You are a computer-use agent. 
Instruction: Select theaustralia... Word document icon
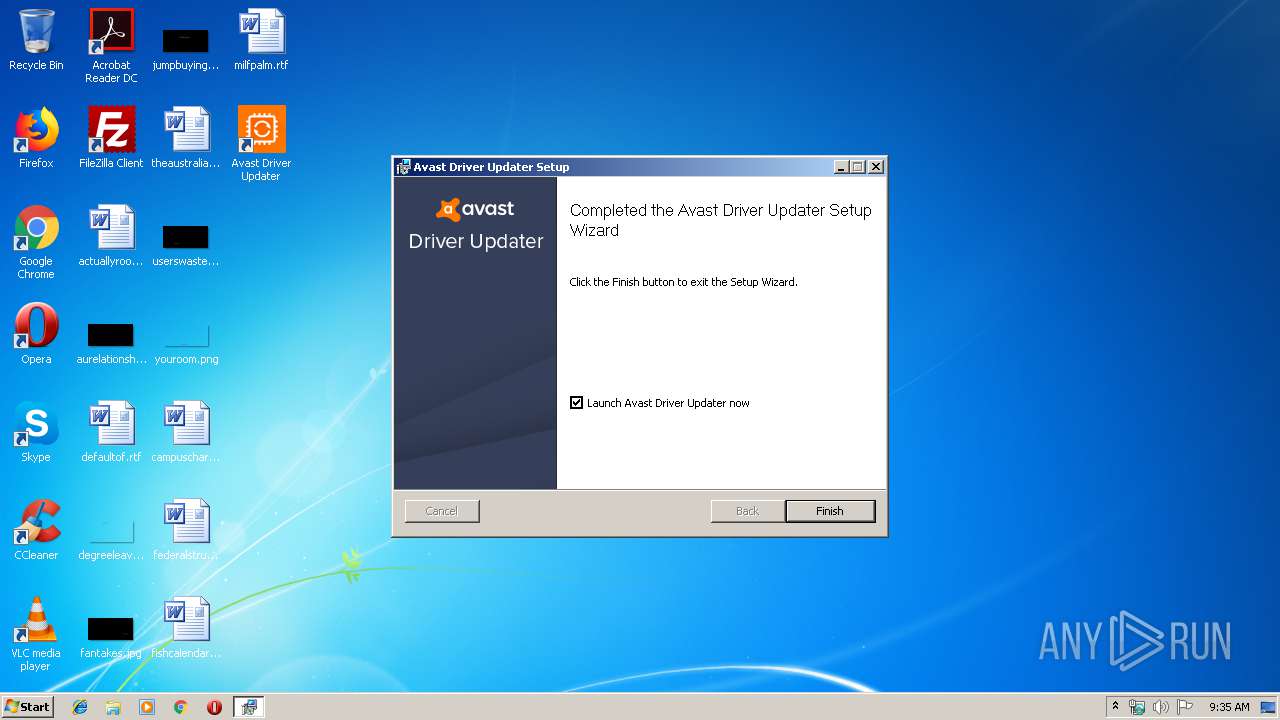coord(186,139)
